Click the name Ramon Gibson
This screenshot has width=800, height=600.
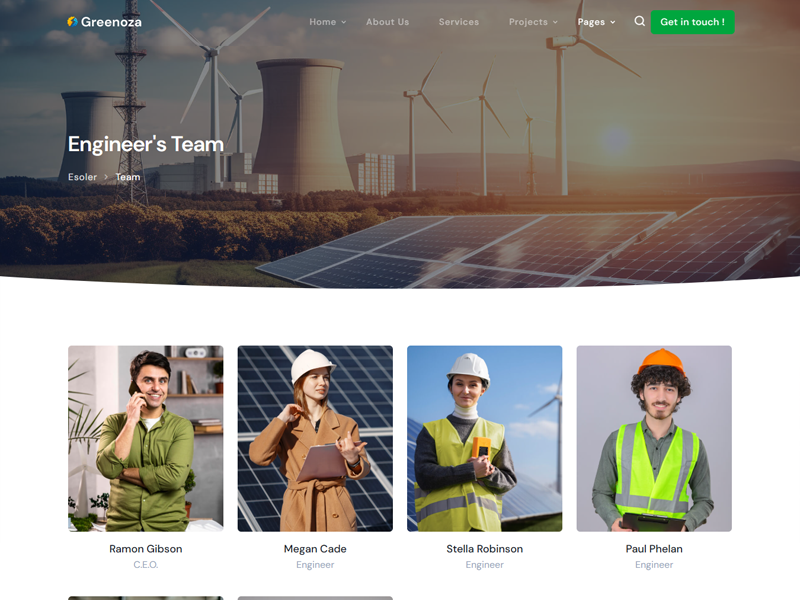coord(146,549)
